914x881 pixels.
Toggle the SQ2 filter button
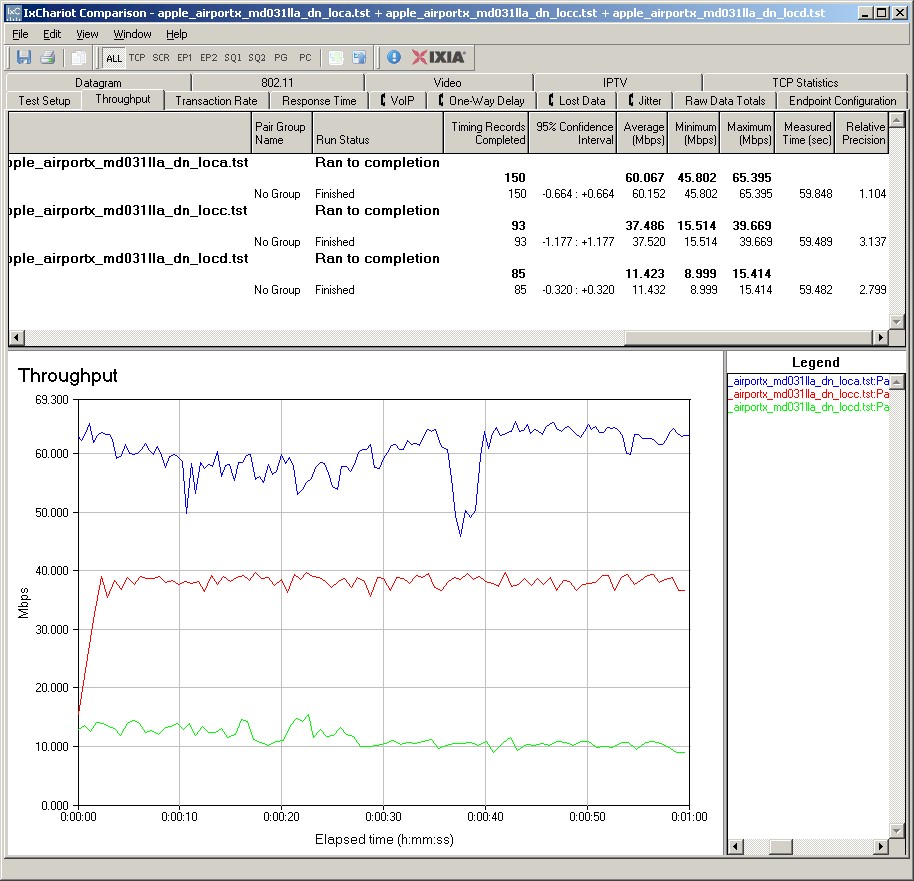pyautogui.click(x=256, y=58)
